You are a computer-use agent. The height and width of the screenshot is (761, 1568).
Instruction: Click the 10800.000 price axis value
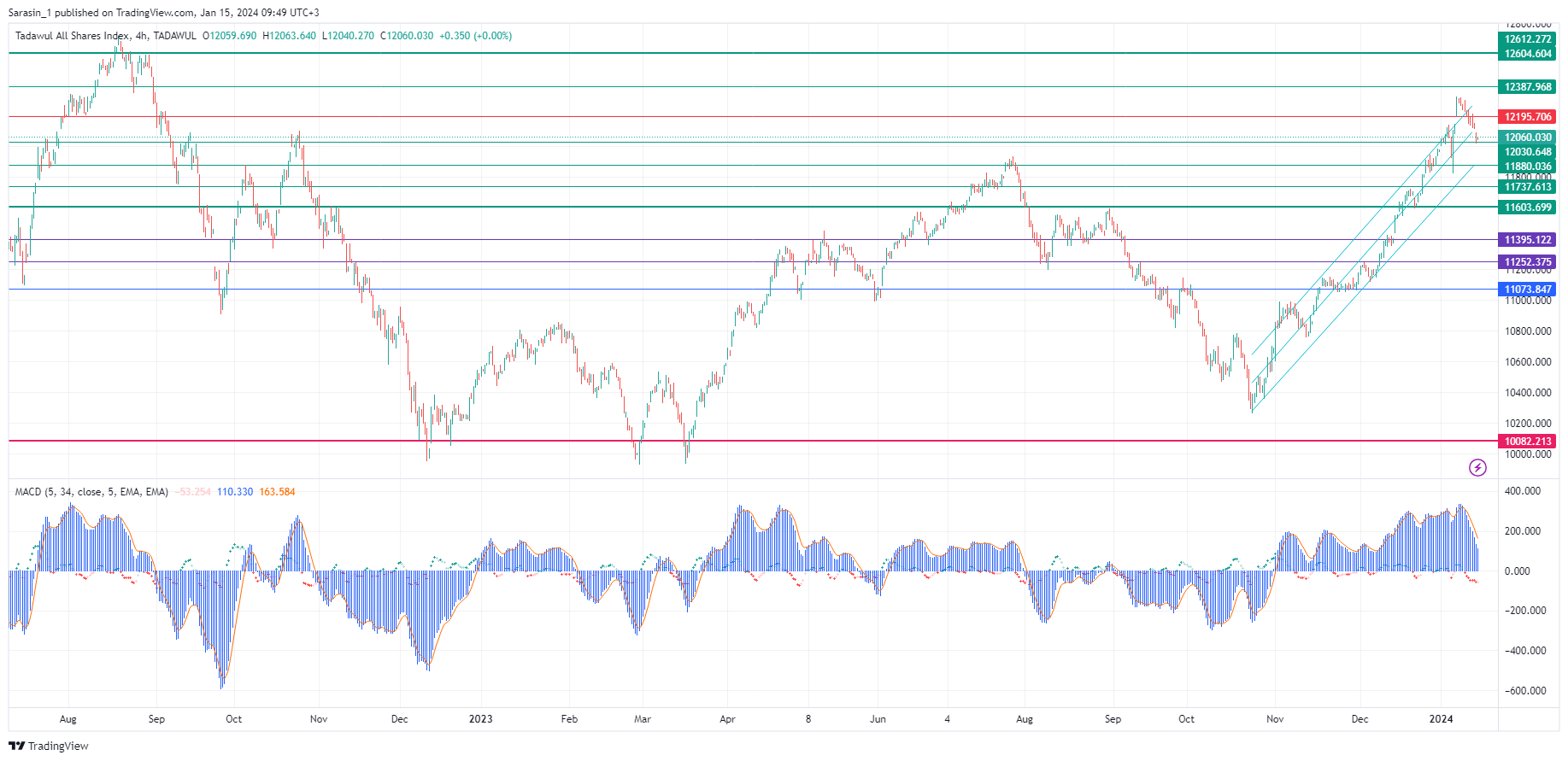pyautogui.click(x=1528, y=331)
